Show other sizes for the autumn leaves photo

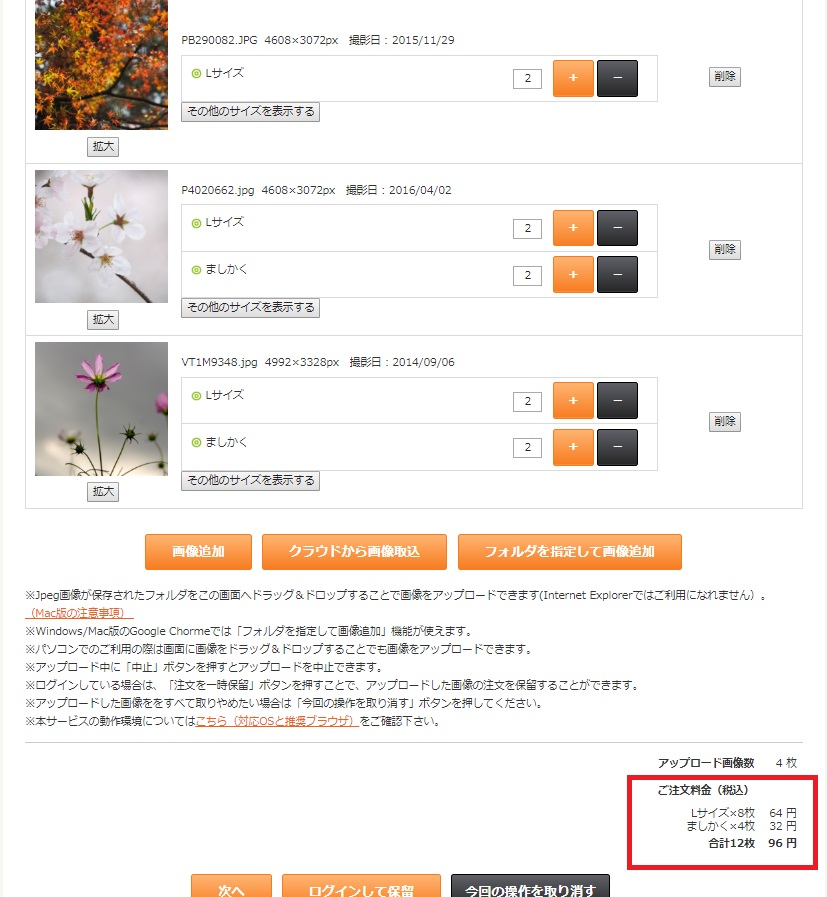(x=251, y=112)
